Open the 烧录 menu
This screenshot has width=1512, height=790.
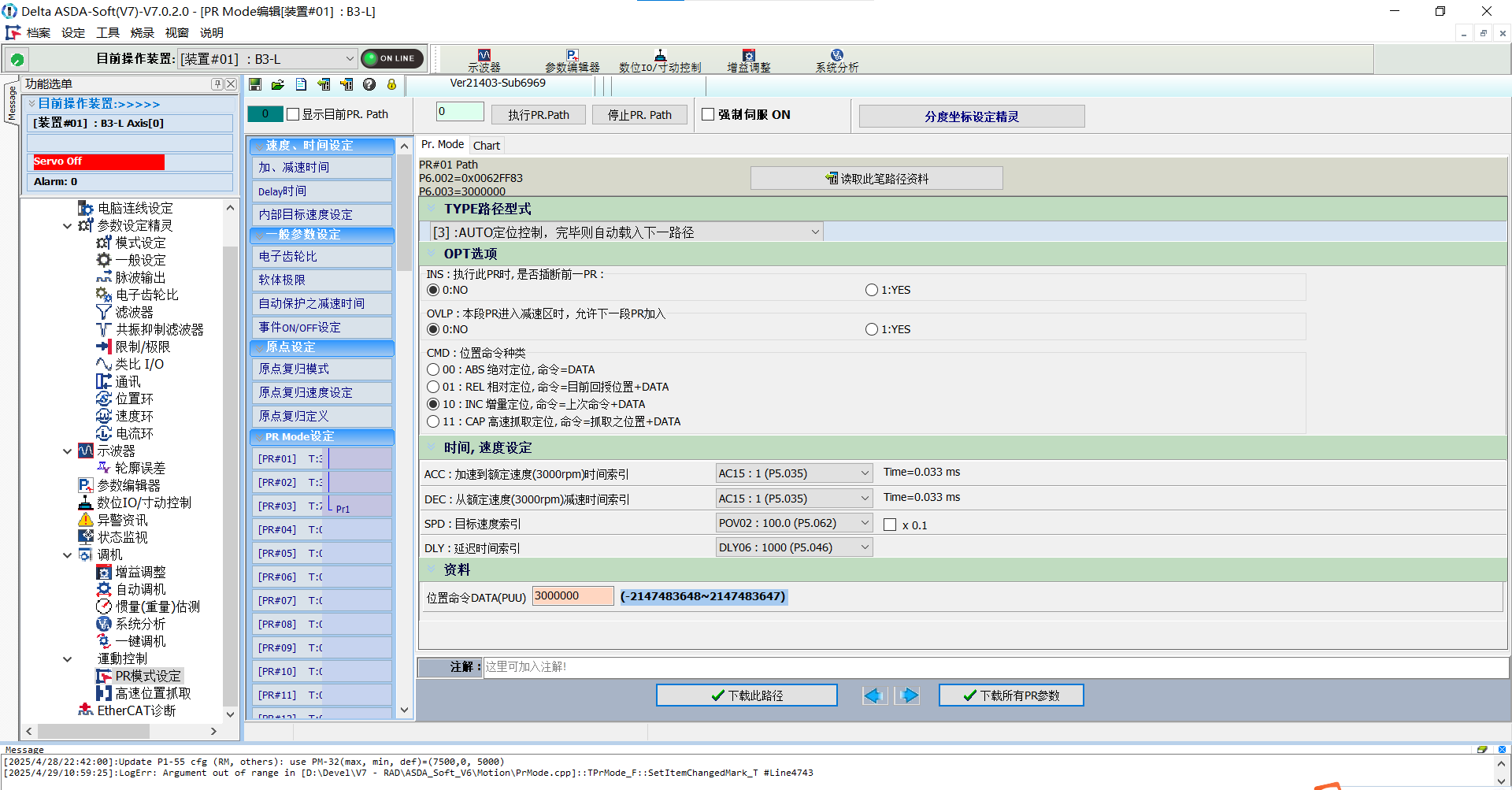click(142, 32)
